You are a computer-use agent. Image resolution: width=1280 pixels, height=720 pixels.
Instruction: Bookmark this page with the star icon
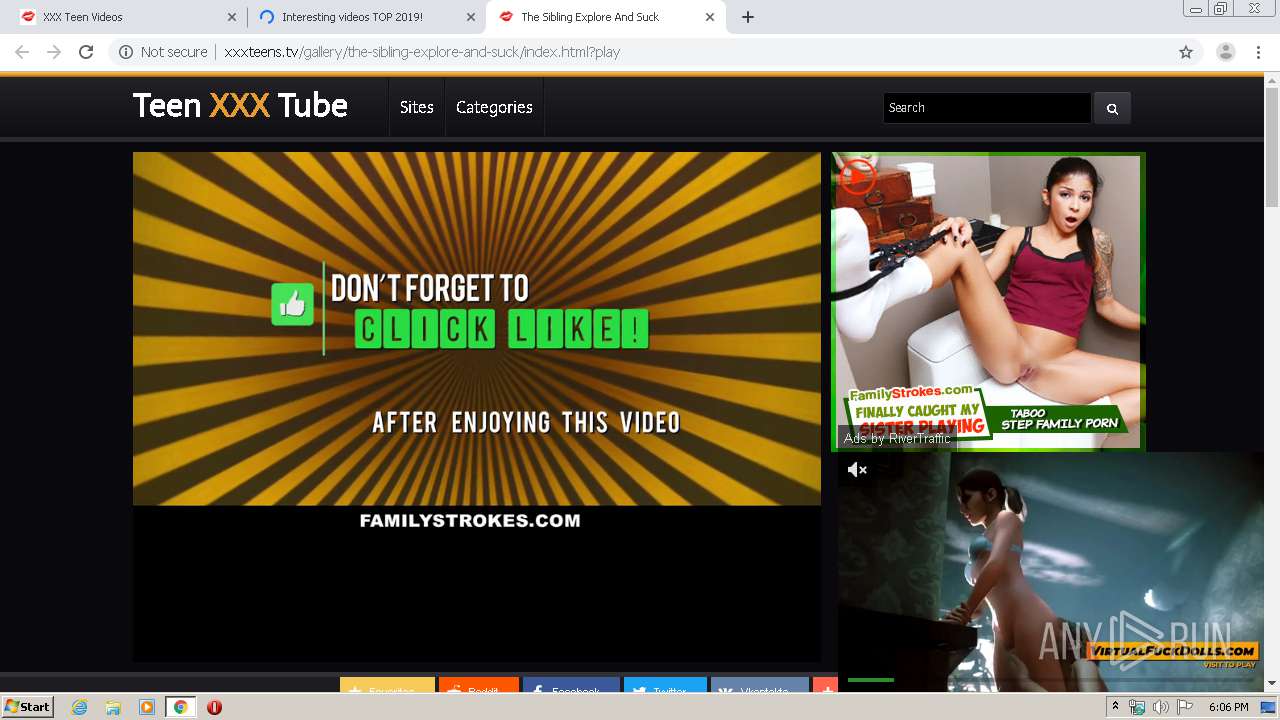coord(1186,52)
